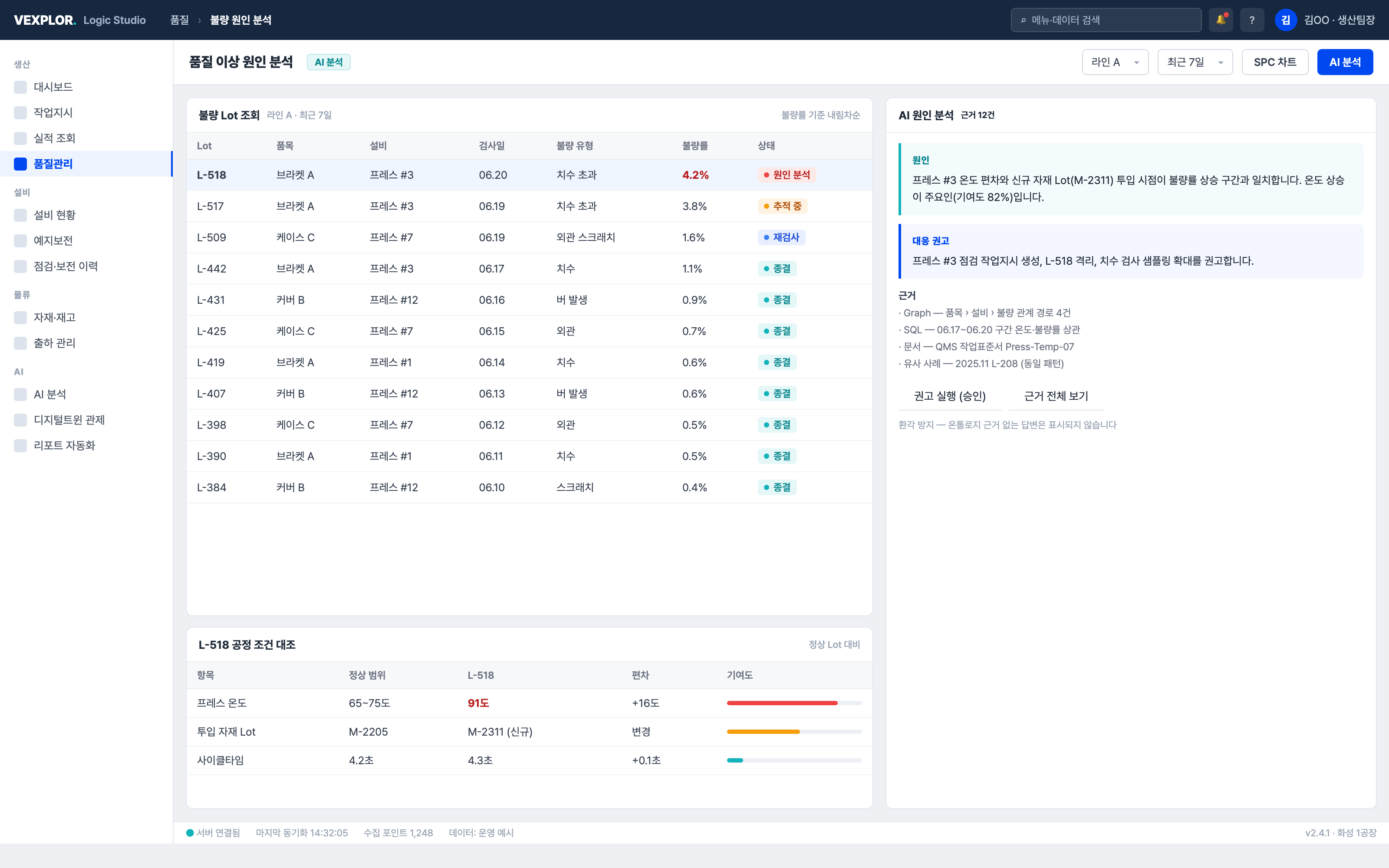Click the 디지털트윈 관제 sidebar icon
This screenshot has height=868, width=1389.
[x=20, y=420]
